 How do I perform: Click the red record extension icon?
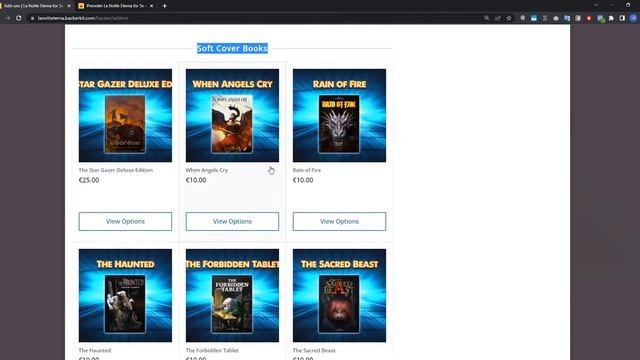coord(589,18)
